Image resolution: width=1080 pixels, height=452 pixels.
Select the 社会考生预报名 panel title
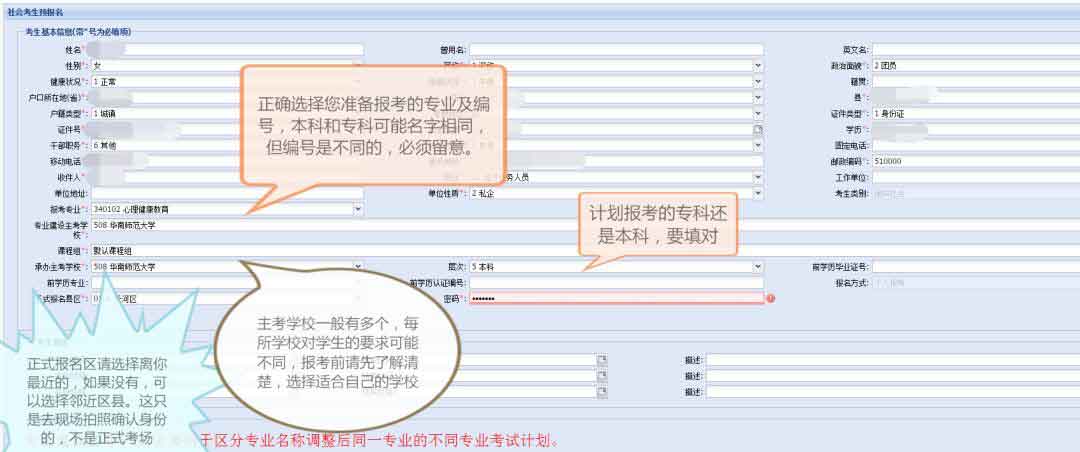pos(36,11)
